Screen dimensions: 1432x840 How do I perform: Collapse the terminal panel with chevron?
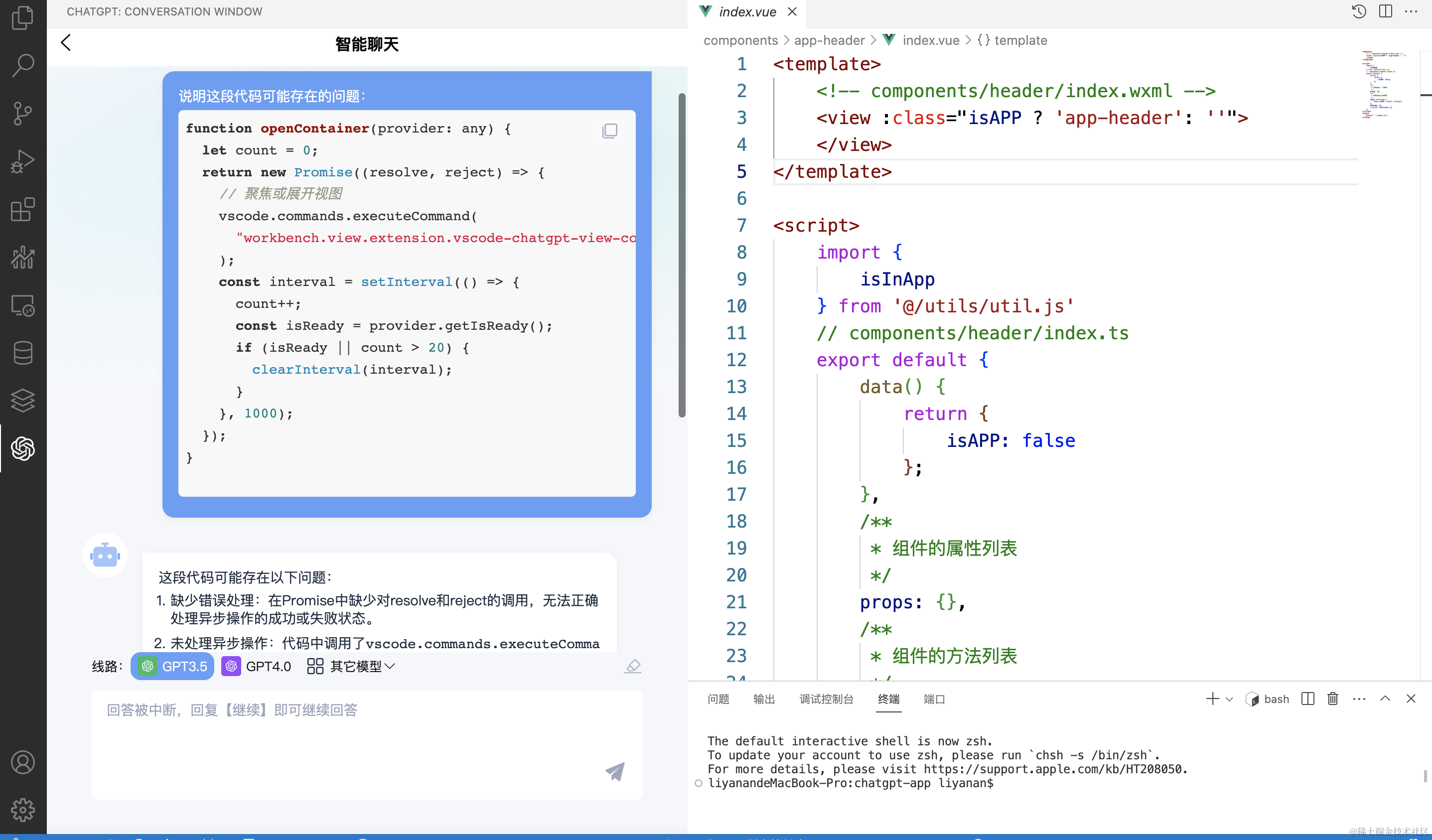click(x=1385, y=699)
